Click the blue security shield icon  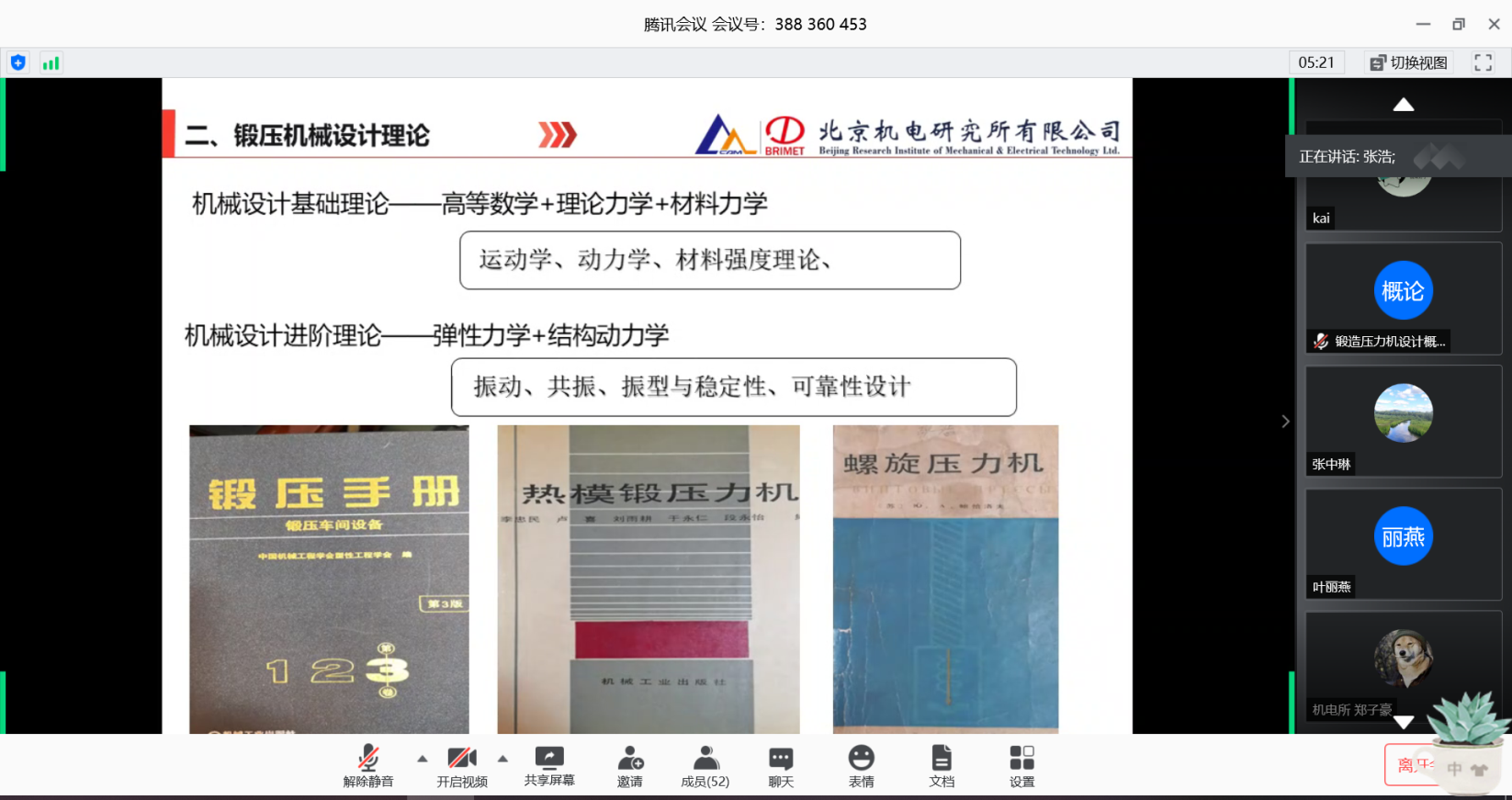coord(18,62)
